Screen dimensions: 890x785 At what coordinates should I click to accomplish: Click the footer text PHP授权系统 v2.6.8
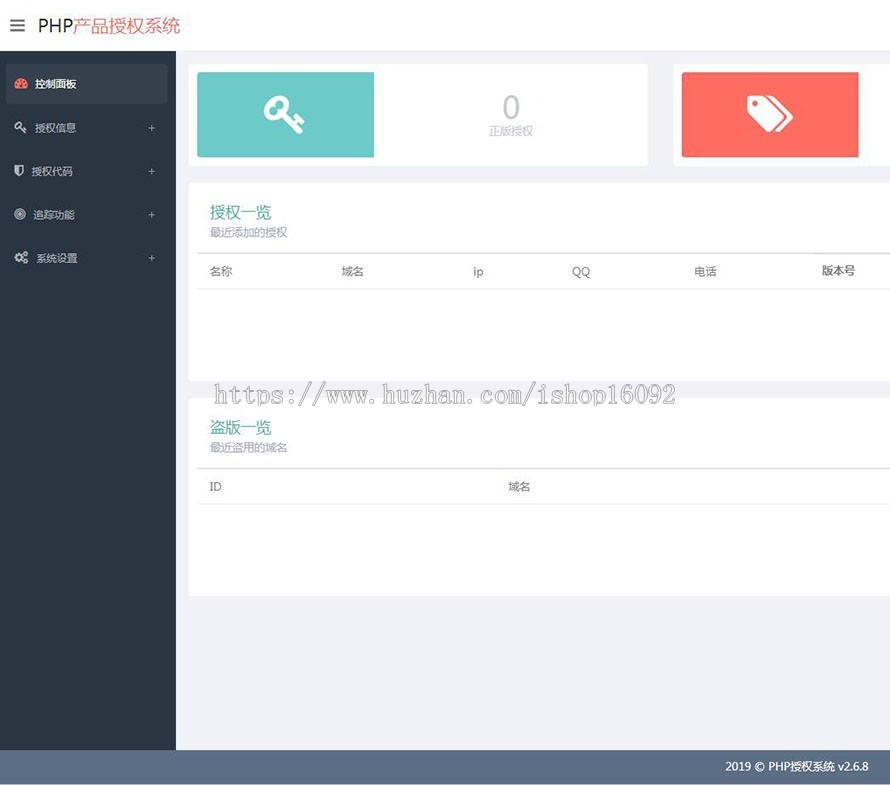coord(818,766)
